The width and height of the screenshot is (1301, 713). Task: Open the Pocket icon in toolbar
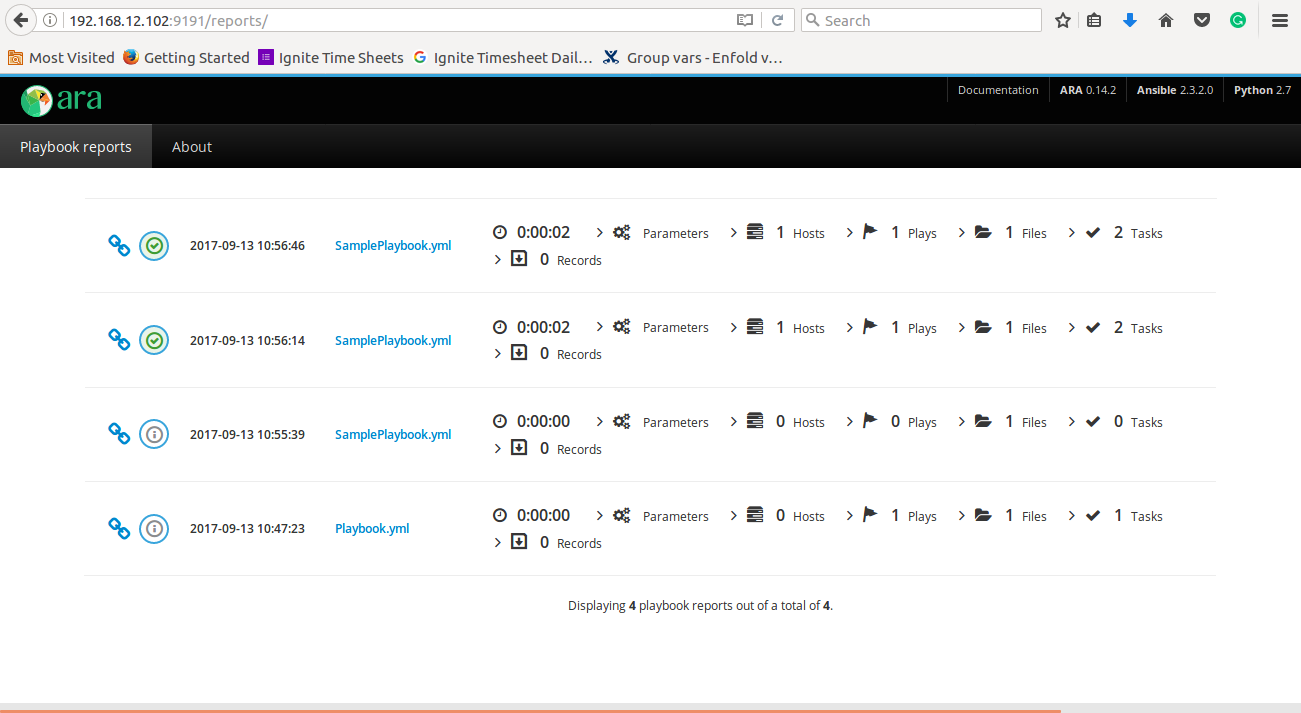[x=1202, y=20]
